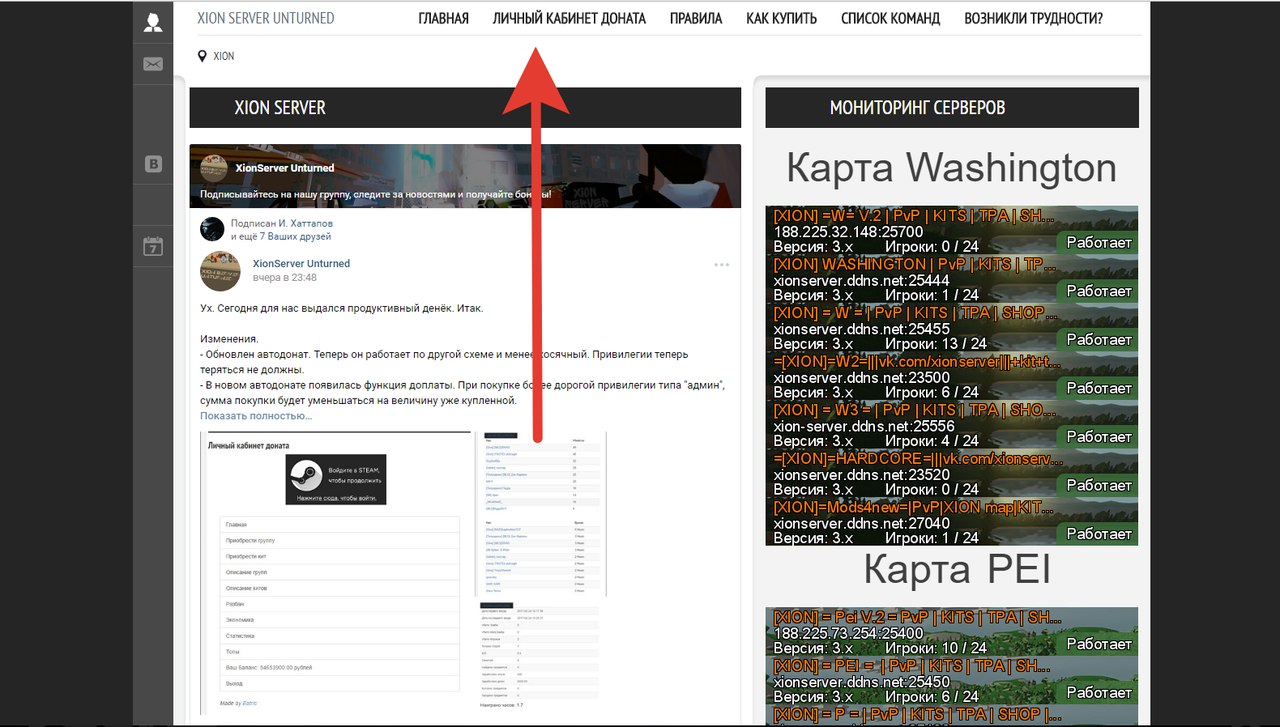Click the Карта Washington heading
The width and height of the screenshot is (1280, 727).
pos(951,168)
